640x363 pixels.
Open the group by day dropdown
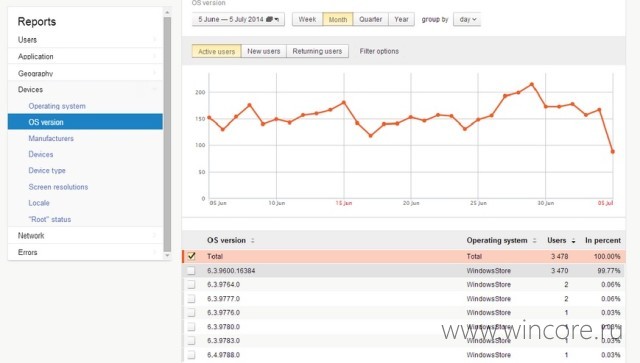point(467,19)
